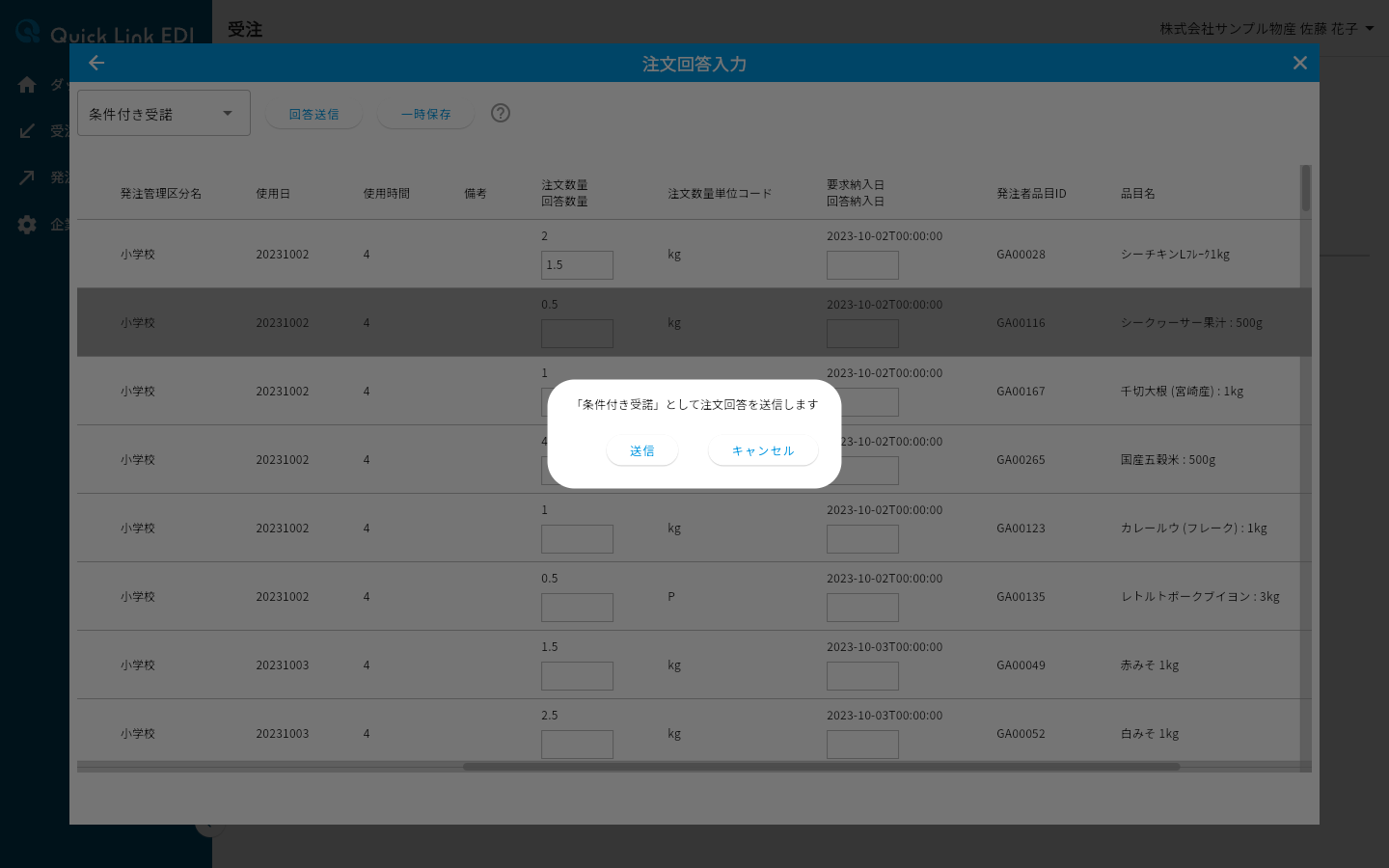This screenshot has height=868, width=1389.
Task: Click the 備考 column header
Action: click(476, 194)
